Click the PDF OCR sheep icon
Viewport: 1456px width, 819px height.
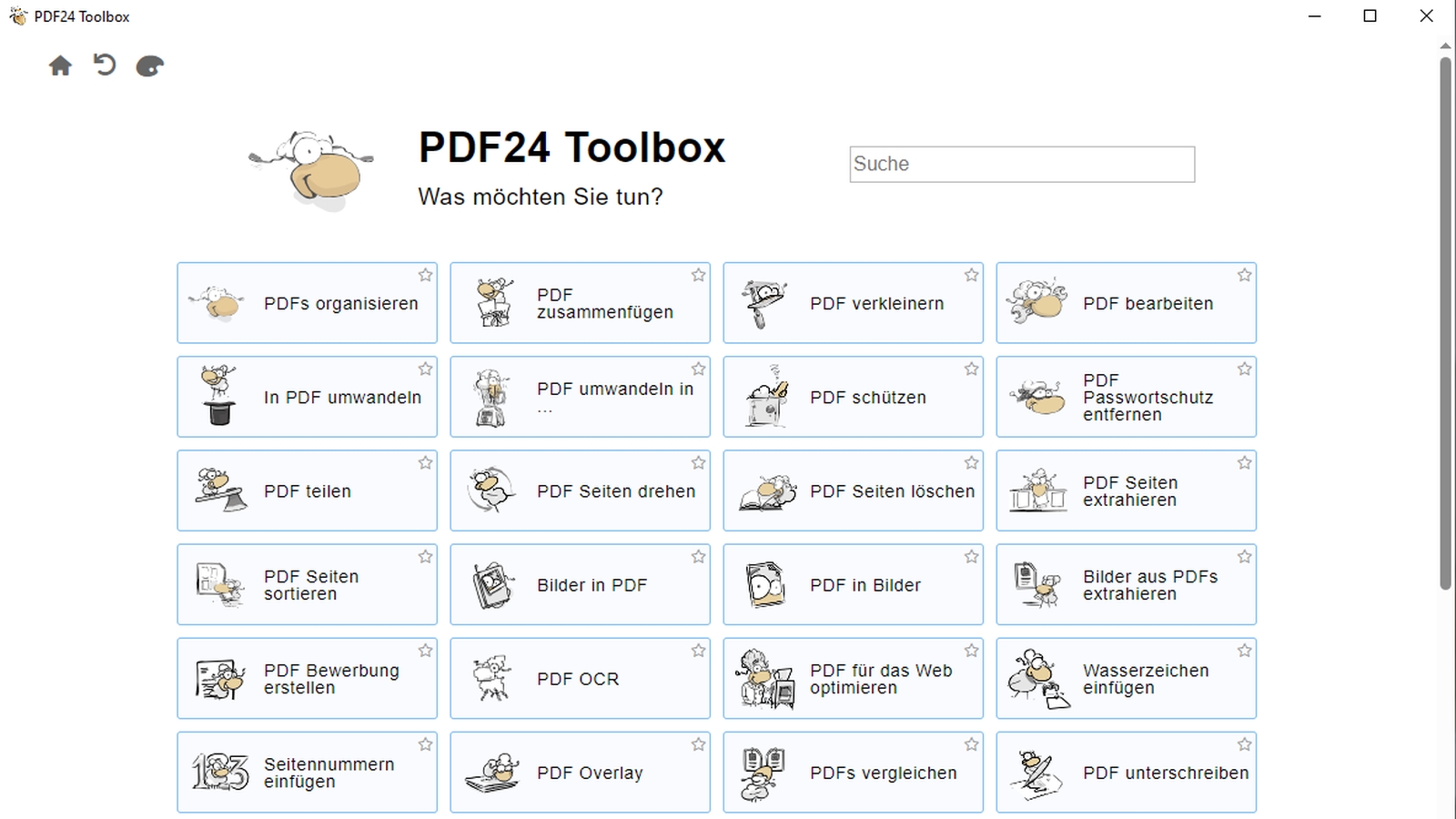(x=491, y=678)
